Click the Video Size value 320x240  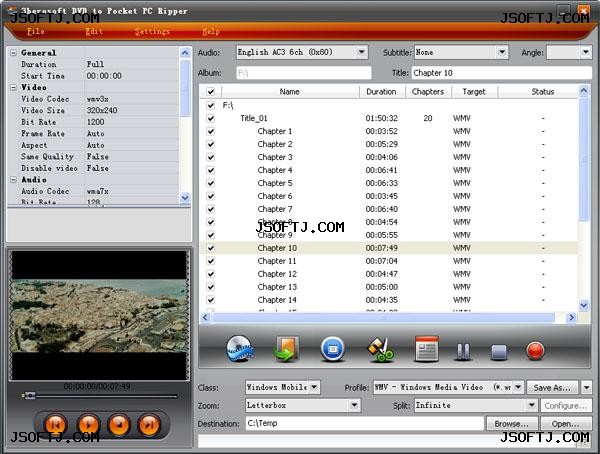coord(102,111)
